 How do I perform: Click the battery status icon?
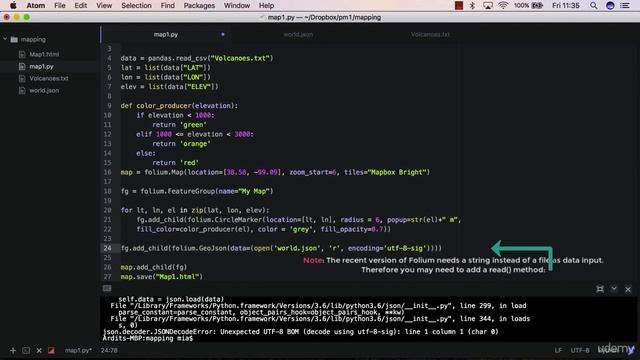click(x=538, y=5)
